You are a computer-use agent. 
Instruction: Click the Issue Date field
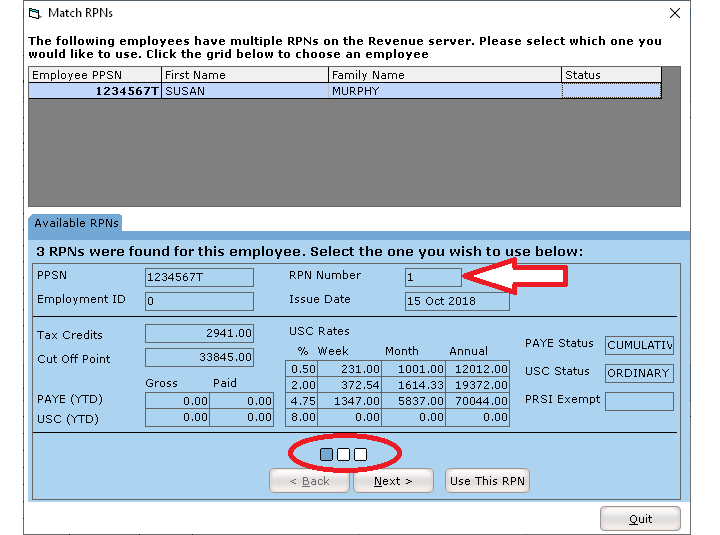tap(456, 301)
